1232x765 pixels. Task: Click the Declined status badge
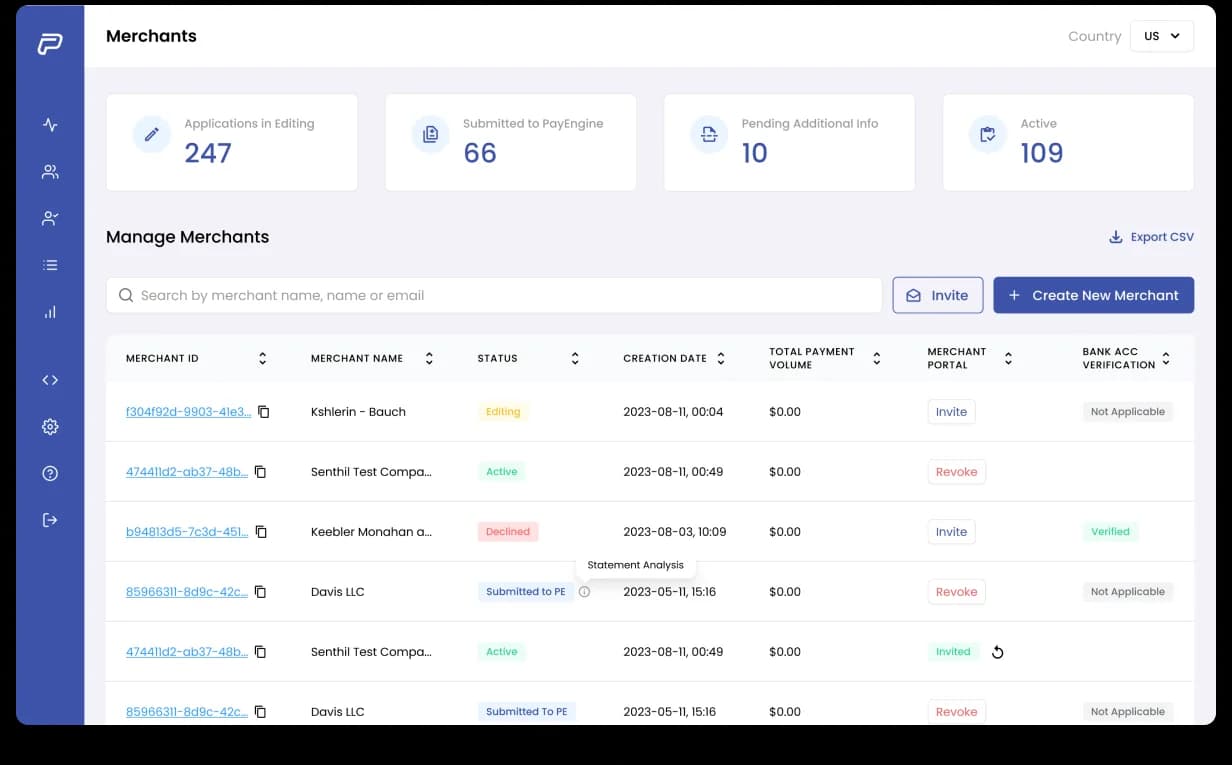coord(508,532)
